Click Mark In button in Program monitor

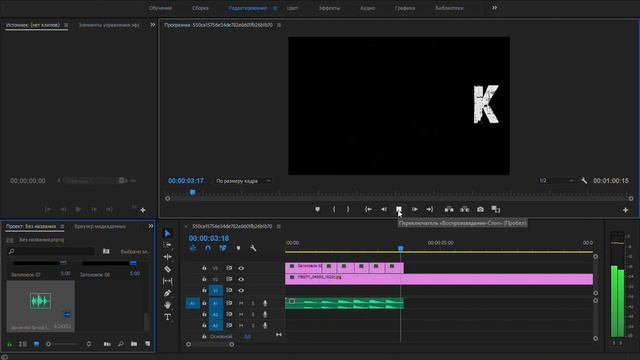coord(334,209)
